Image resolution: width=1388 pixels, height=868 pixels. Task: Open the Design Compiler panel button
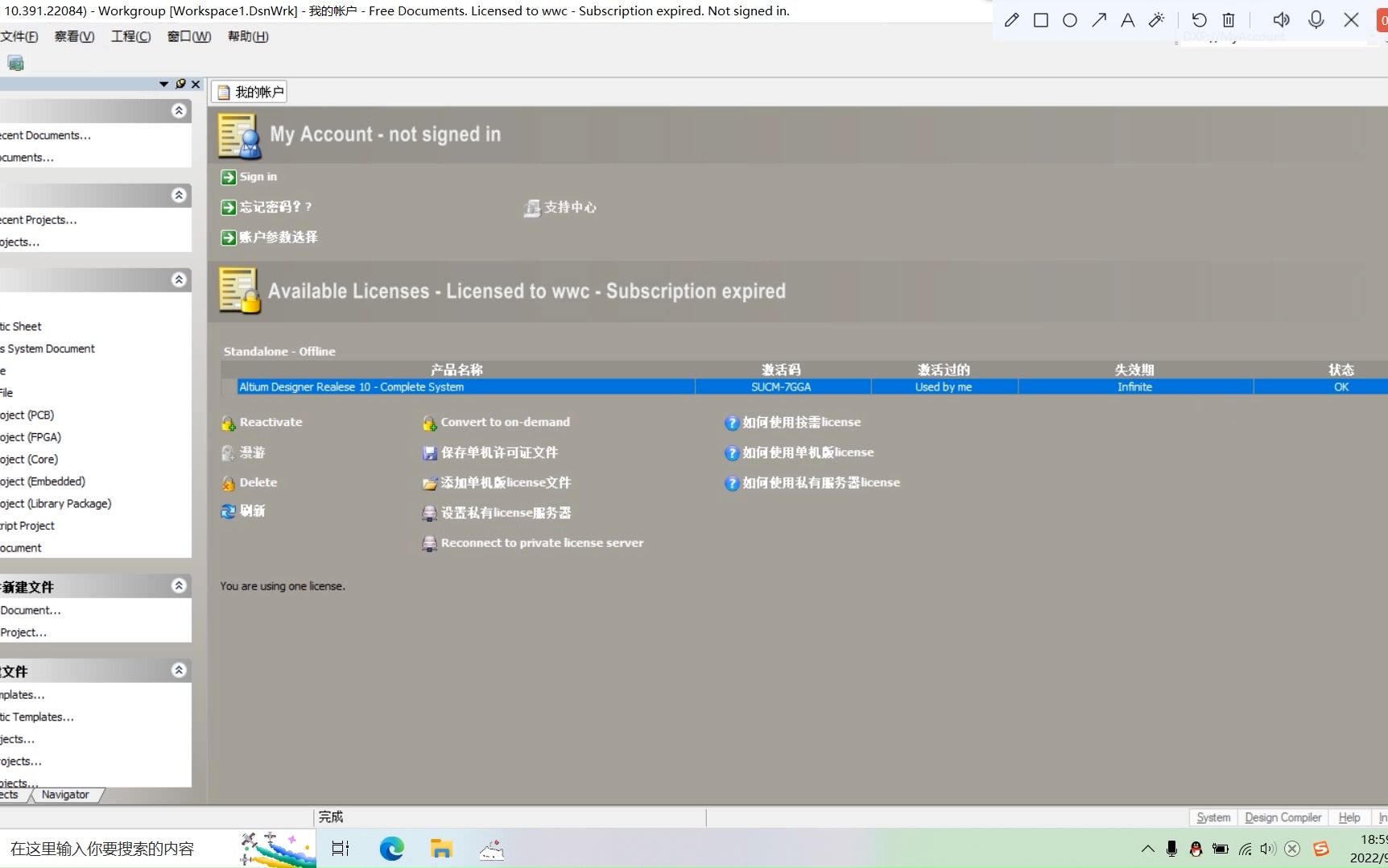[1283, 818]
